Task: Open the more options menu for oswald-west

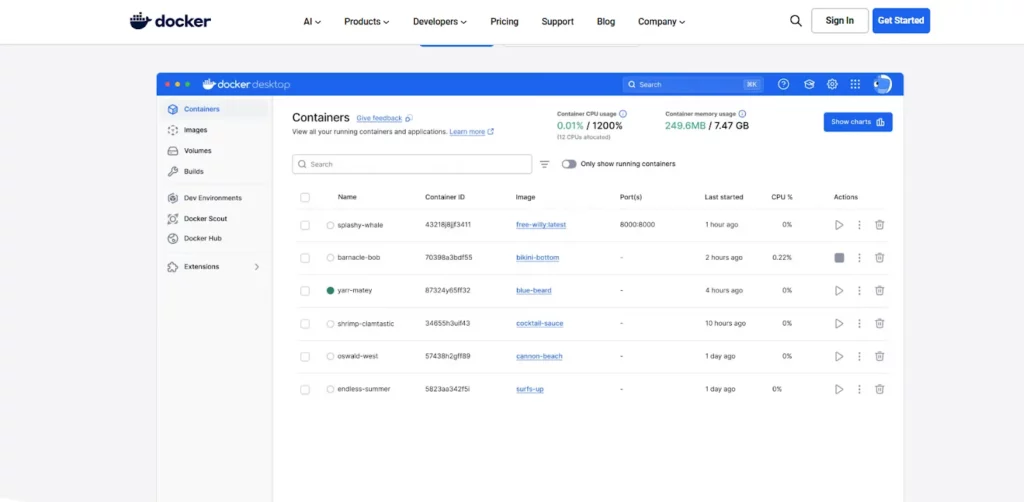Action: tap(859, 357)
